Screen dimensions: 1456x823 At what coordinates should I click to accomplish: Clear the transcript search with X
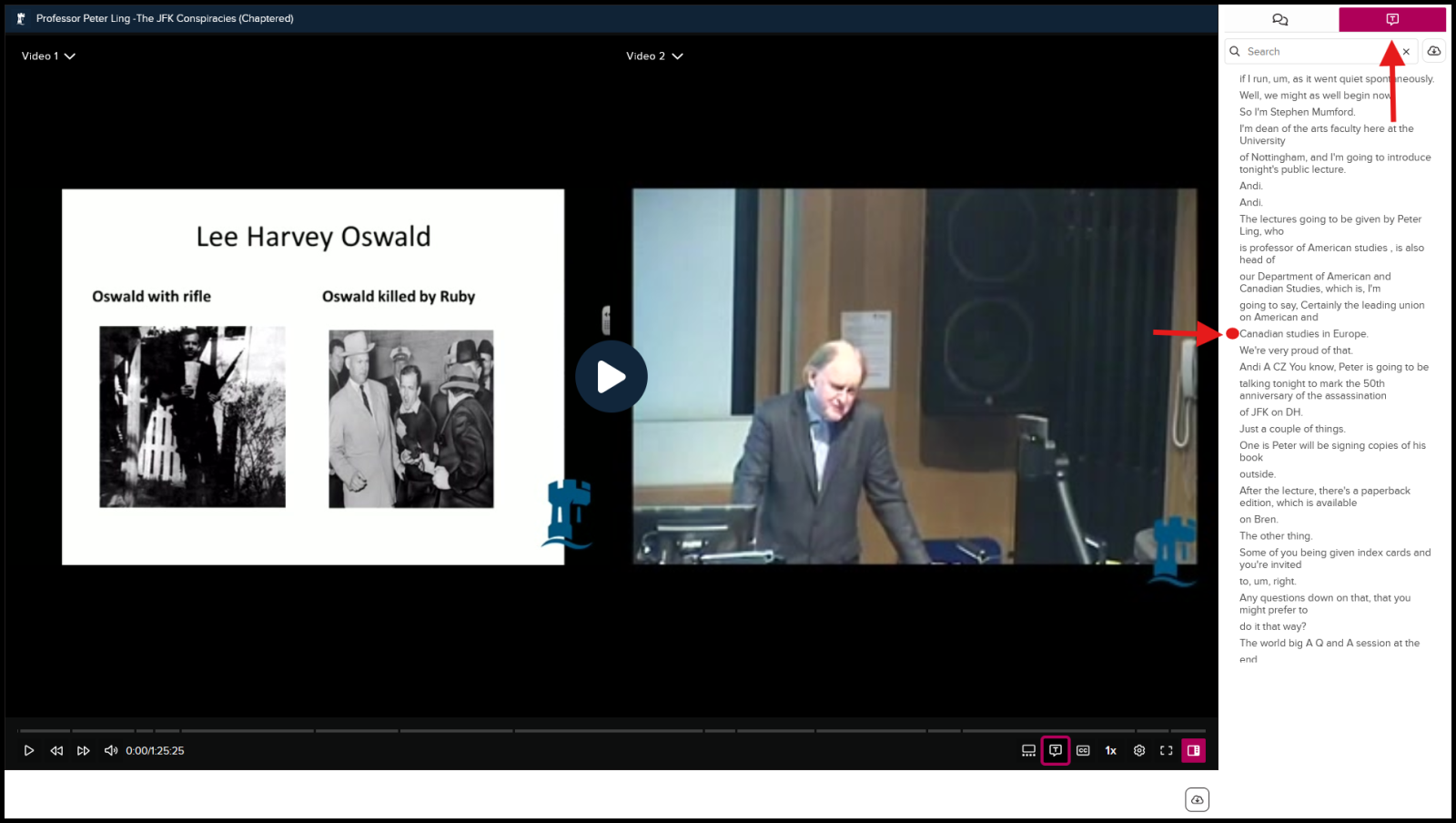1406,51
